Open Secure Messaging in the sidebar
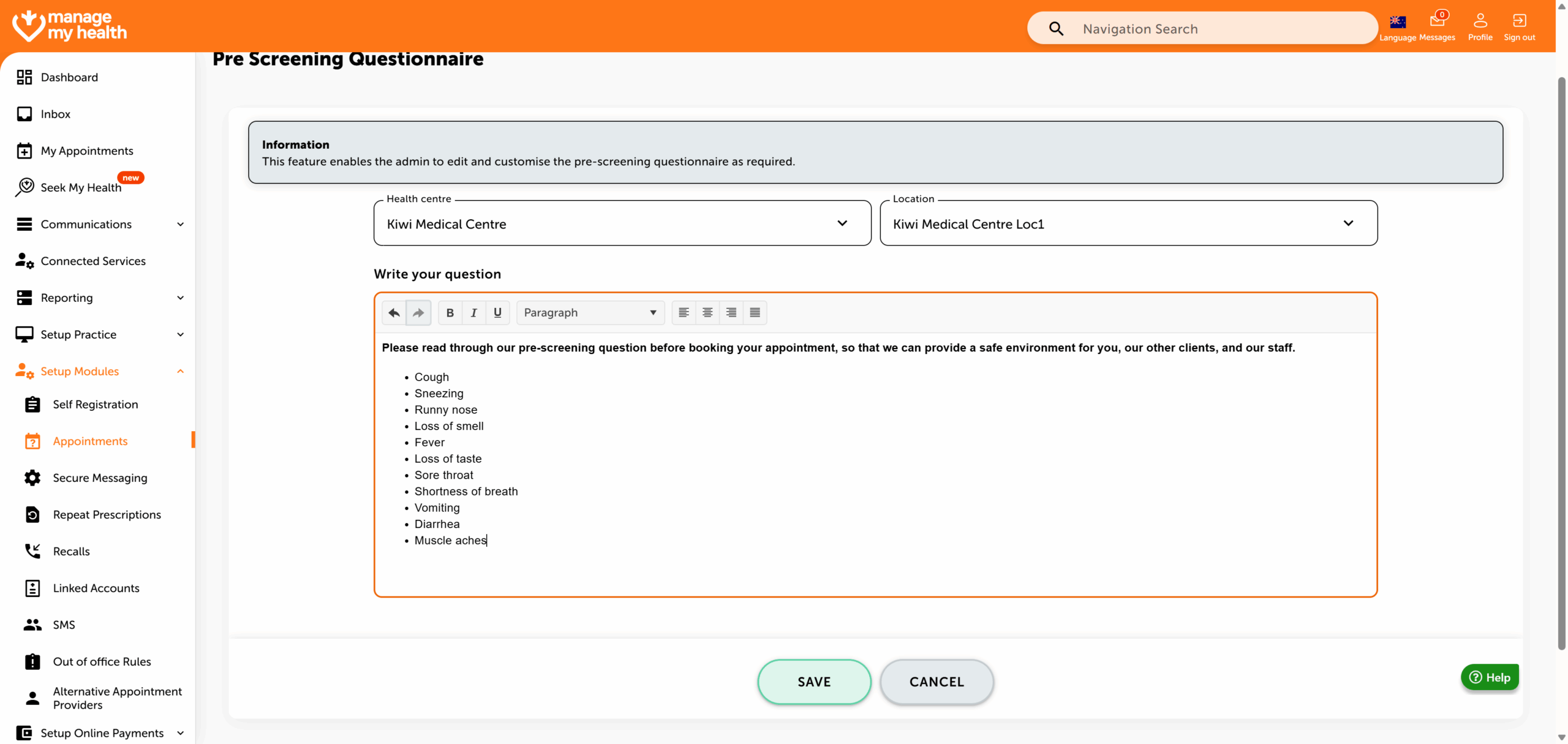Image resolution: width=1568 pixels, height=744 pixels. tap(100, 478)
